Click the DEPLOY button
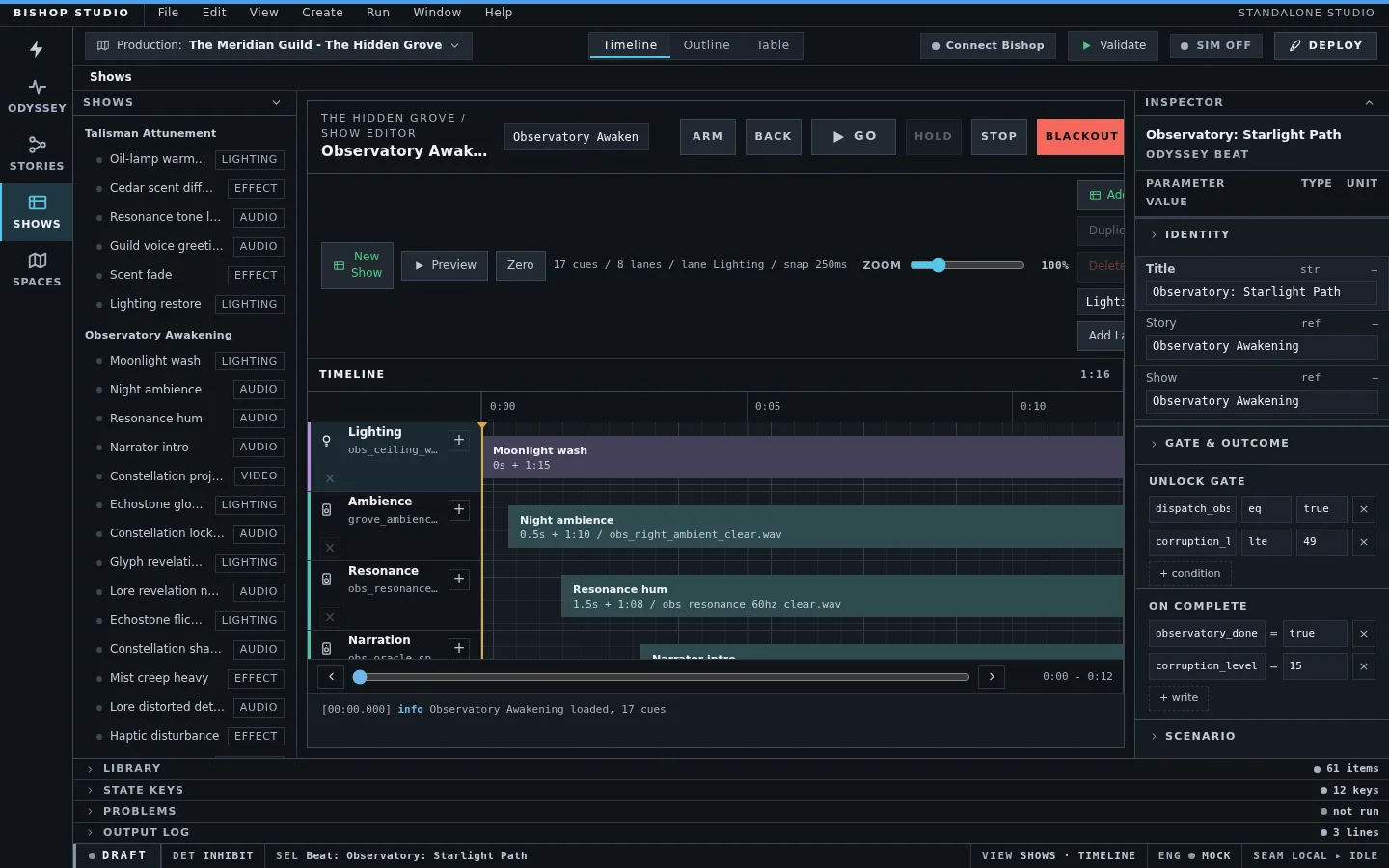The height and width of the screenshot is (868, 1389). point(1325,45)
